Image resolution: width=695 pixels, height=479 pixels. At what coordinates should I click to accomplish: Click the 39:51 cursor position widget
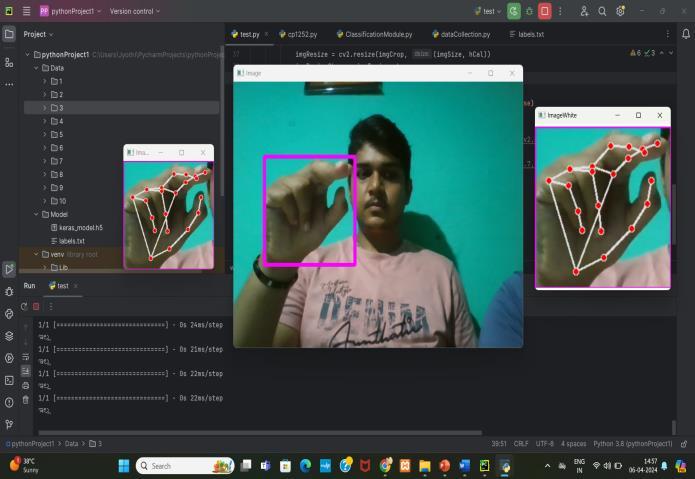[x=499, y=444]
